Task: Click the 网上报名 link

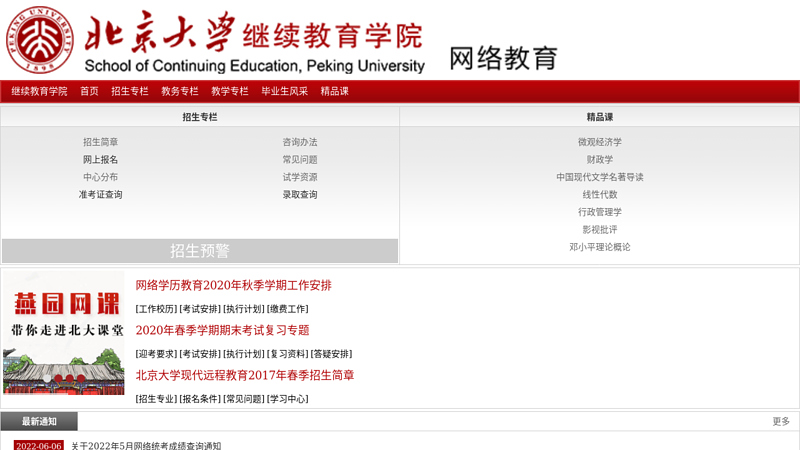Action: (101, 160)
